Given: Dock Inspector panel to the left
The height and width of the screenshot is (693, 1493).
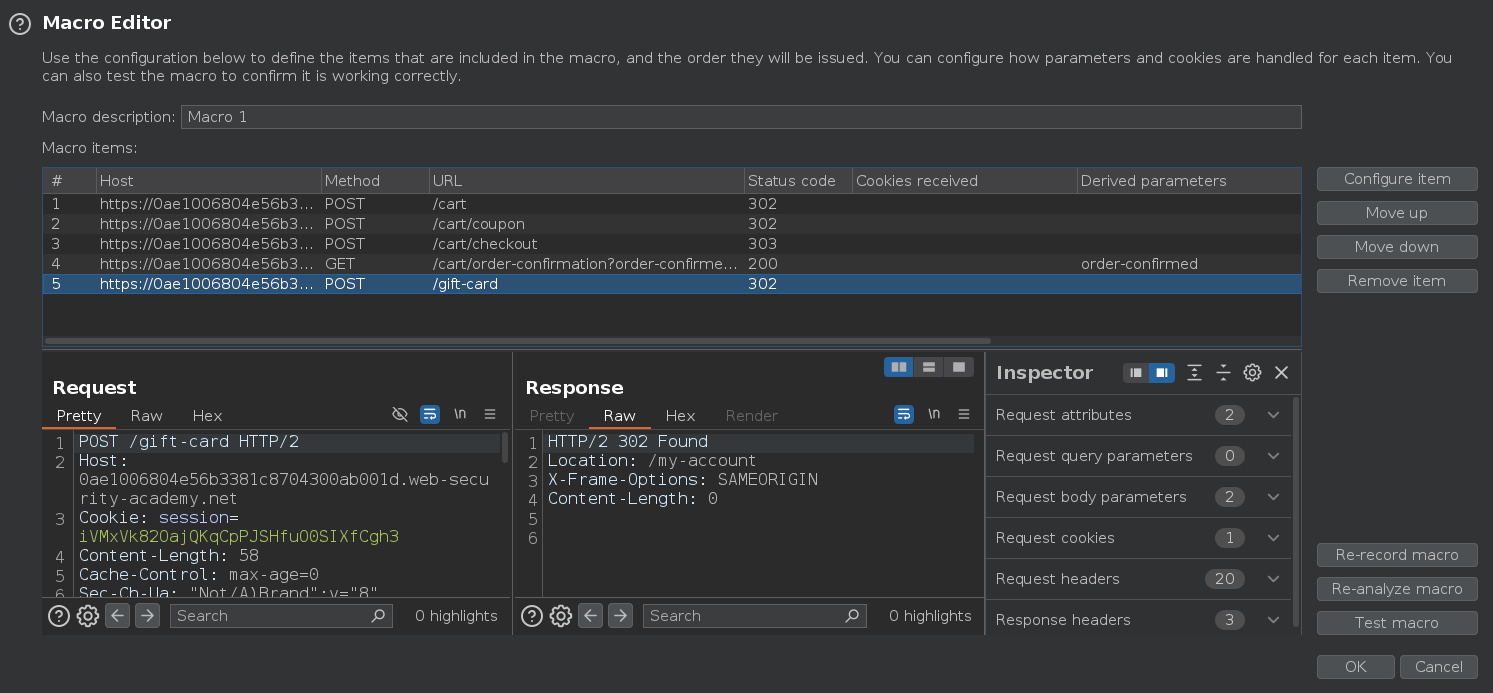Looking at the screenshot, I should point(1135,373).
